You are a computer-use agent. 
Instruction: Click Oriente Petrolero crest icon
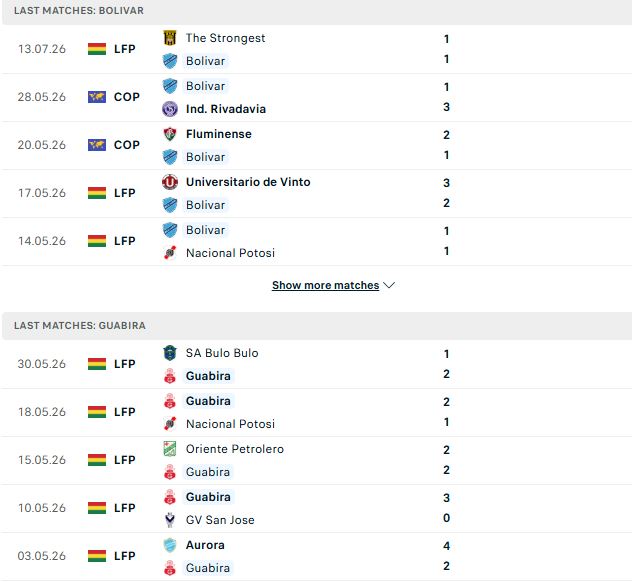170,449
